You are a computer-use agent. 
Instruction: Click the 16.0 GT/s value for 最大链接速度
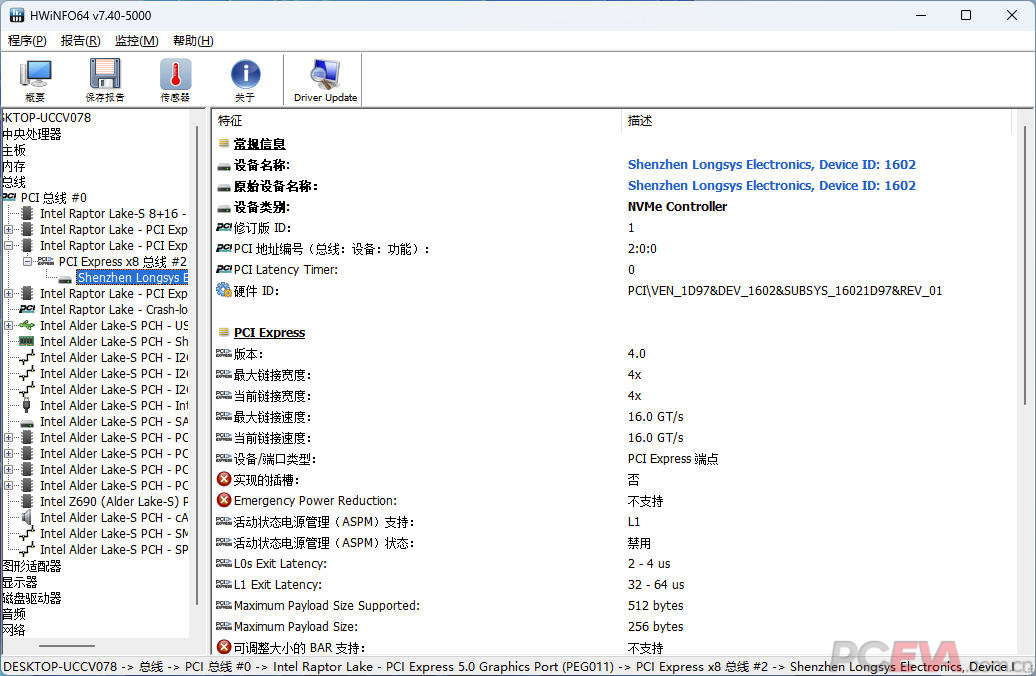tap(655, 417)
